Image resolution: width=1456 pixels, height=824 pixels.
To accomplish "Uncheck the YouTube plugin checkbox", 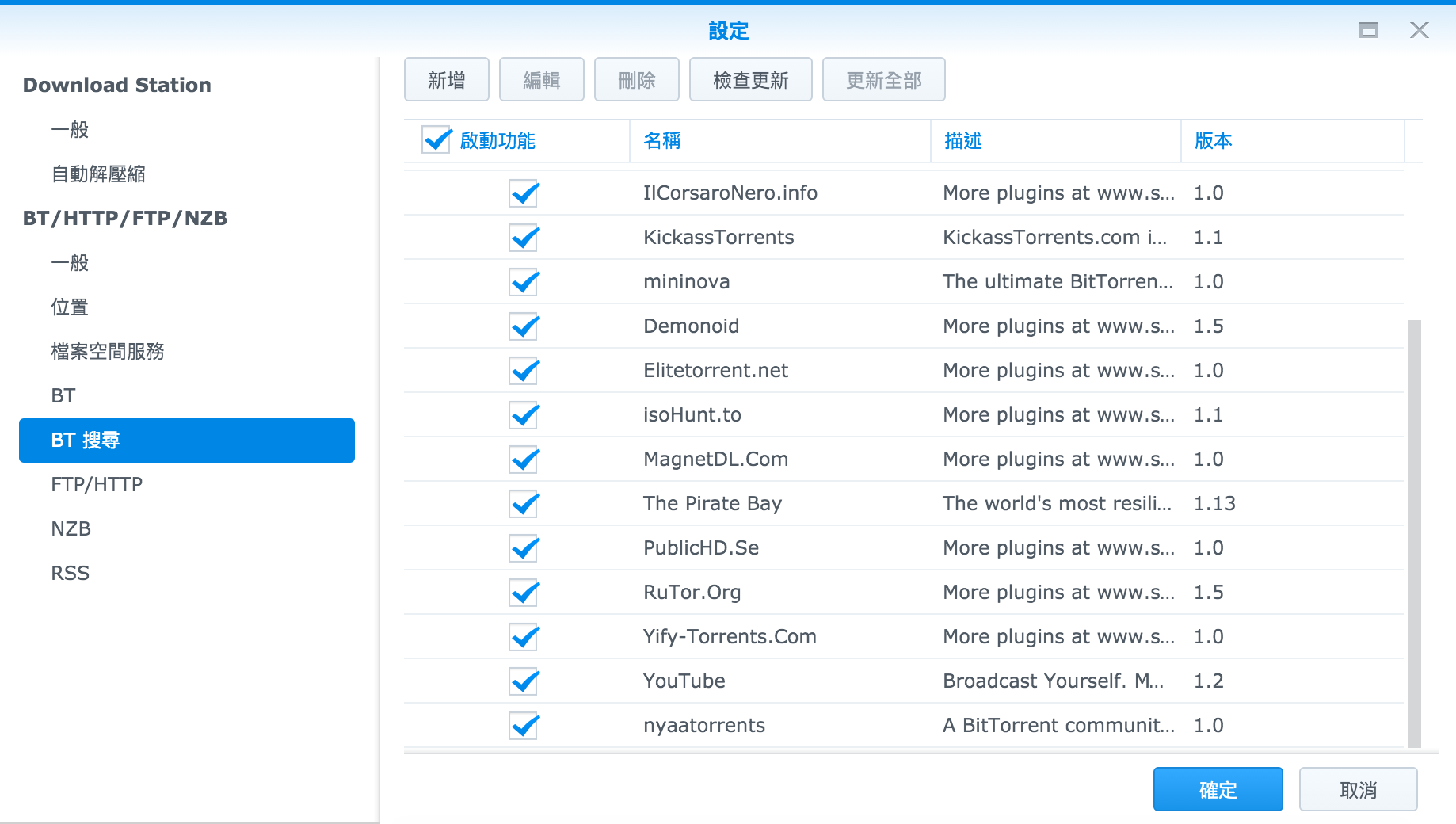I will (524, 681).
